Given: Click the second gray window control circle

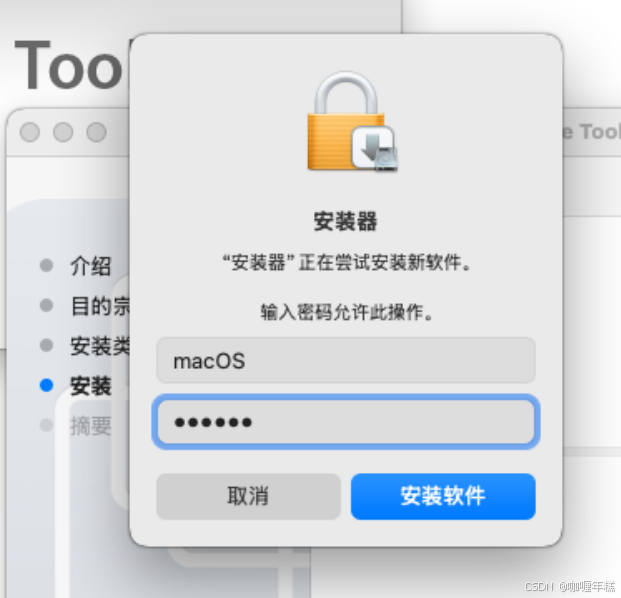Looking at the screenshot, I should [x=63, y=132].
